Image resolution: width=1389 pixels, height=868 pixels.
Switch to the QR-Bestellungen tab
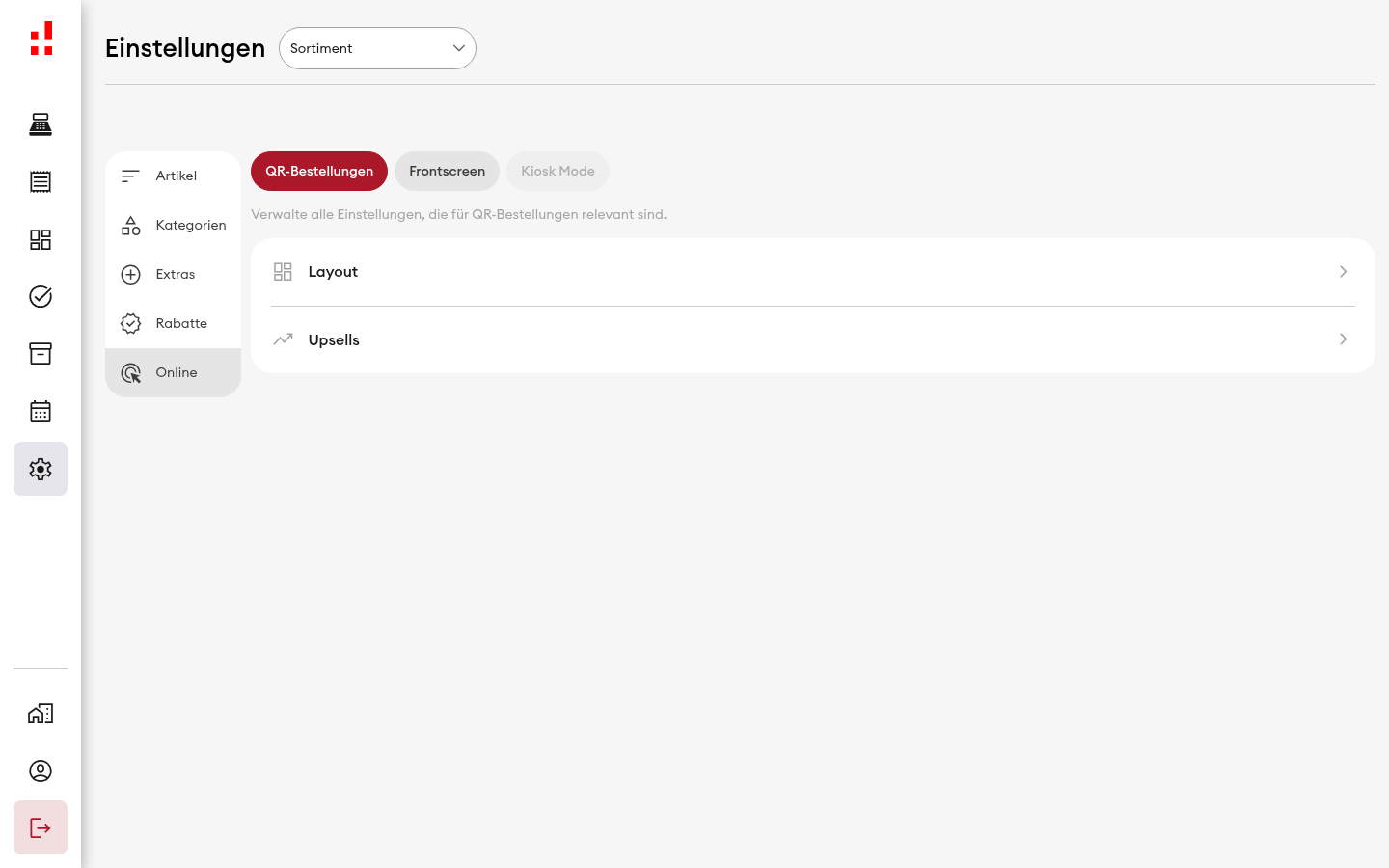point(319,171)
